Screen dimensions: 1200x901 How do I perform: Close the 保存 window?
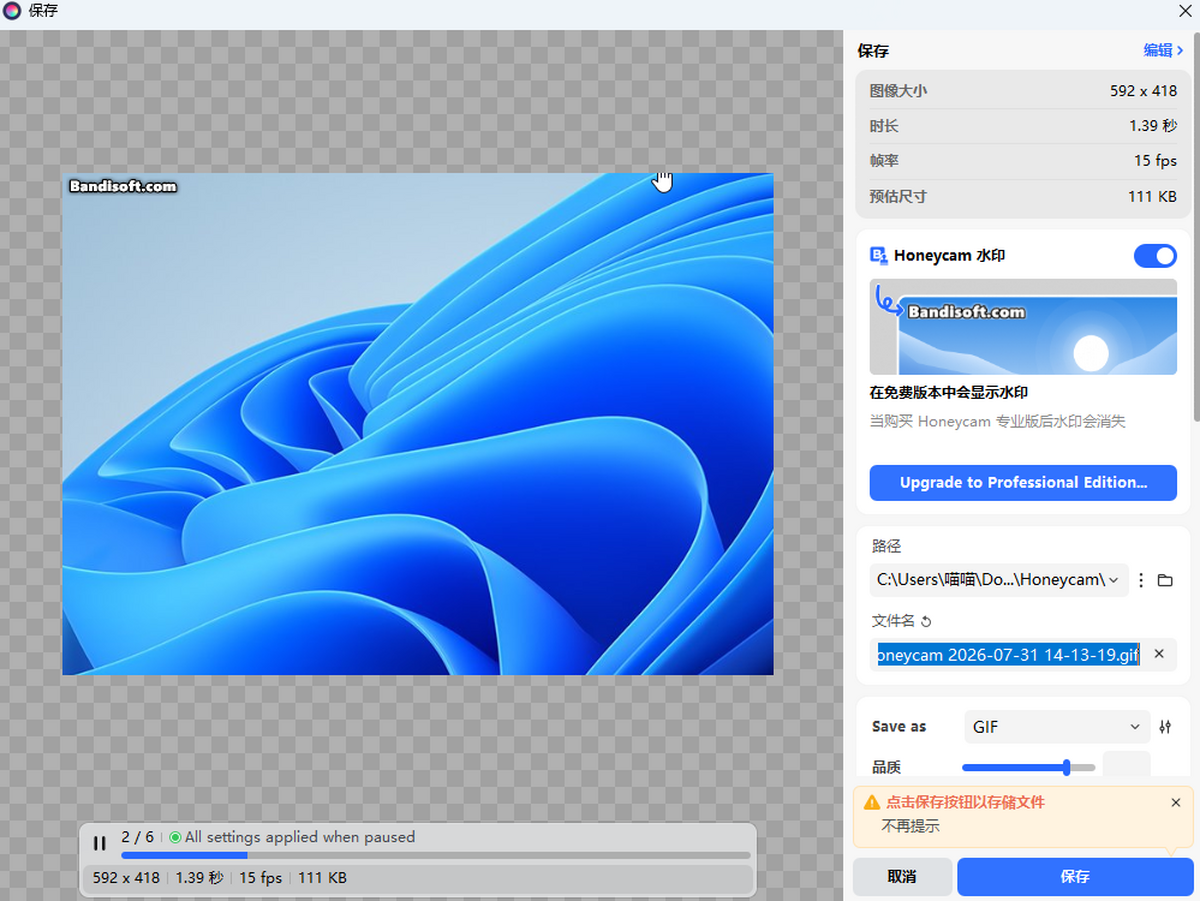click(x=1185, y=11)
